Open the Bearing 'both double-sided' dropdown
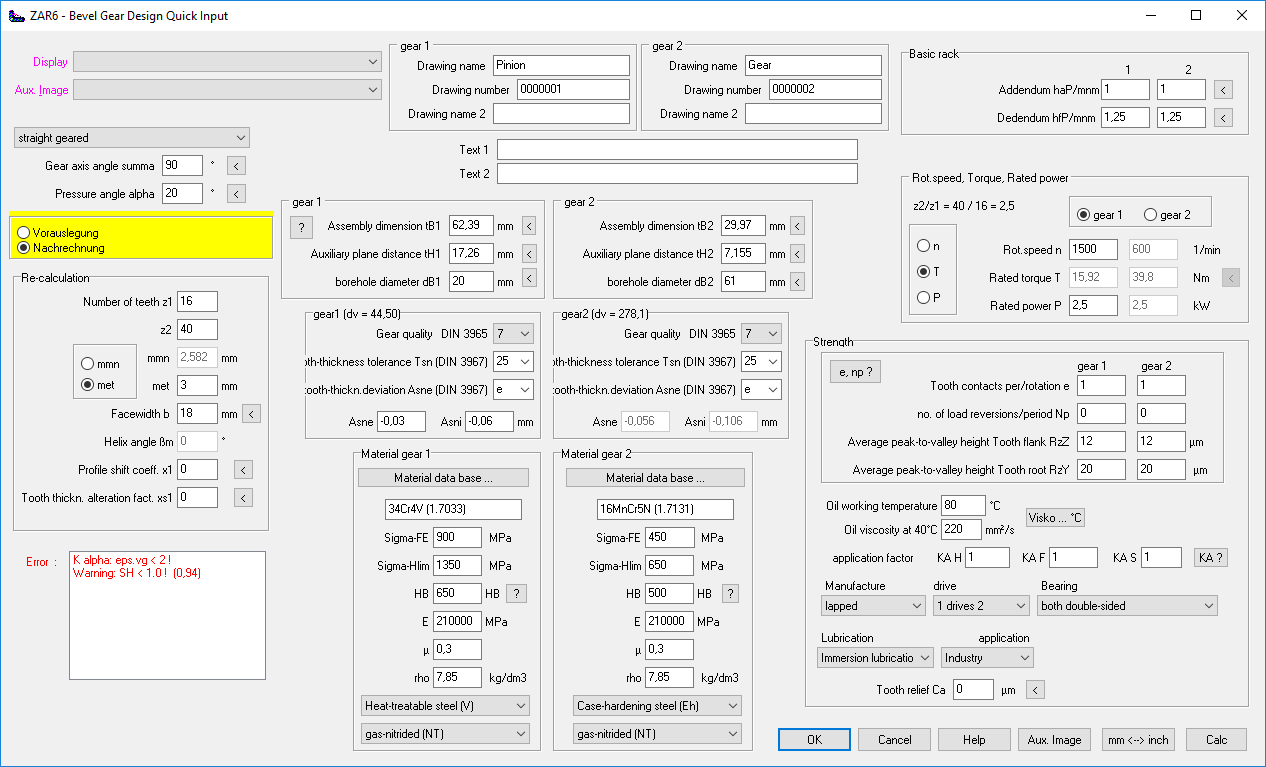Screen dimensions: 1266x767 coord(1126,605)
